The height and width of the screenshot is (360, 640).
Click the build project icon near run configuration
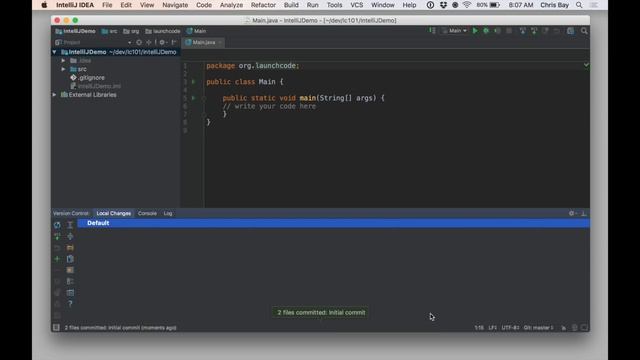(432, 31)
